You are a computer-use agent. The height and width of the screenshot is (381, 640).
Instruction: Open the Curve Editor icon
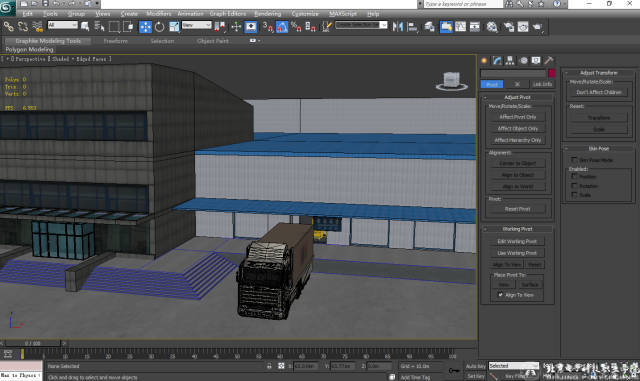tap(460, 27)
